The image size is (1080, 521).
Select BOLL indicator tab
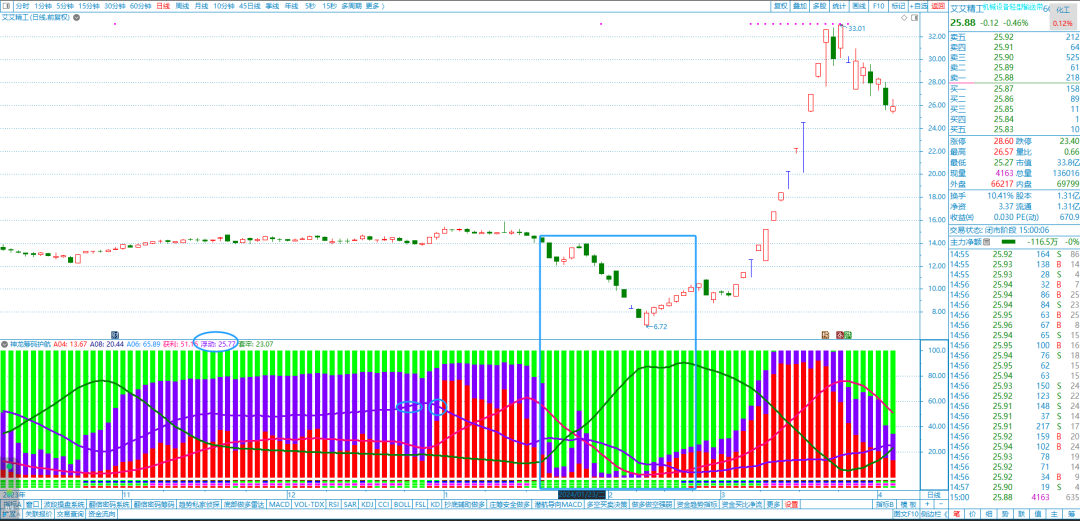point(402,504)
